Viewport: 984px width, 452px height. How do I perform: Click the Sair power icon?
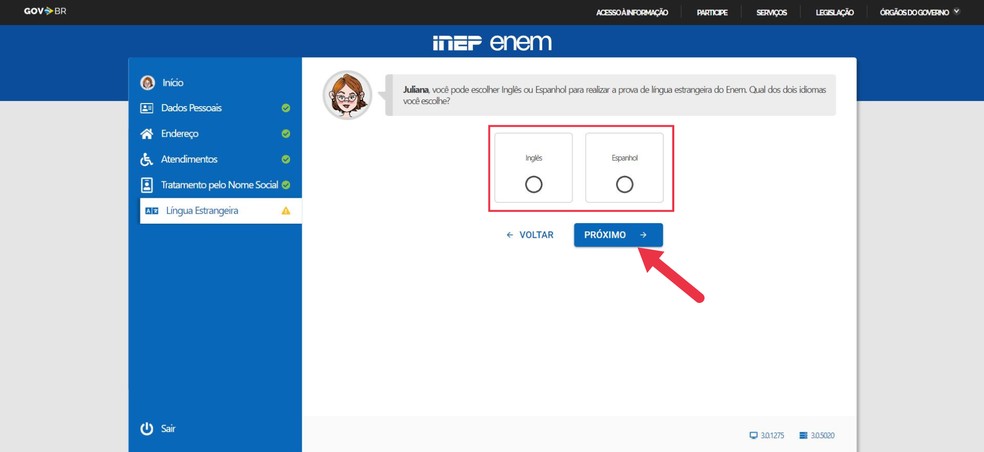146,429
